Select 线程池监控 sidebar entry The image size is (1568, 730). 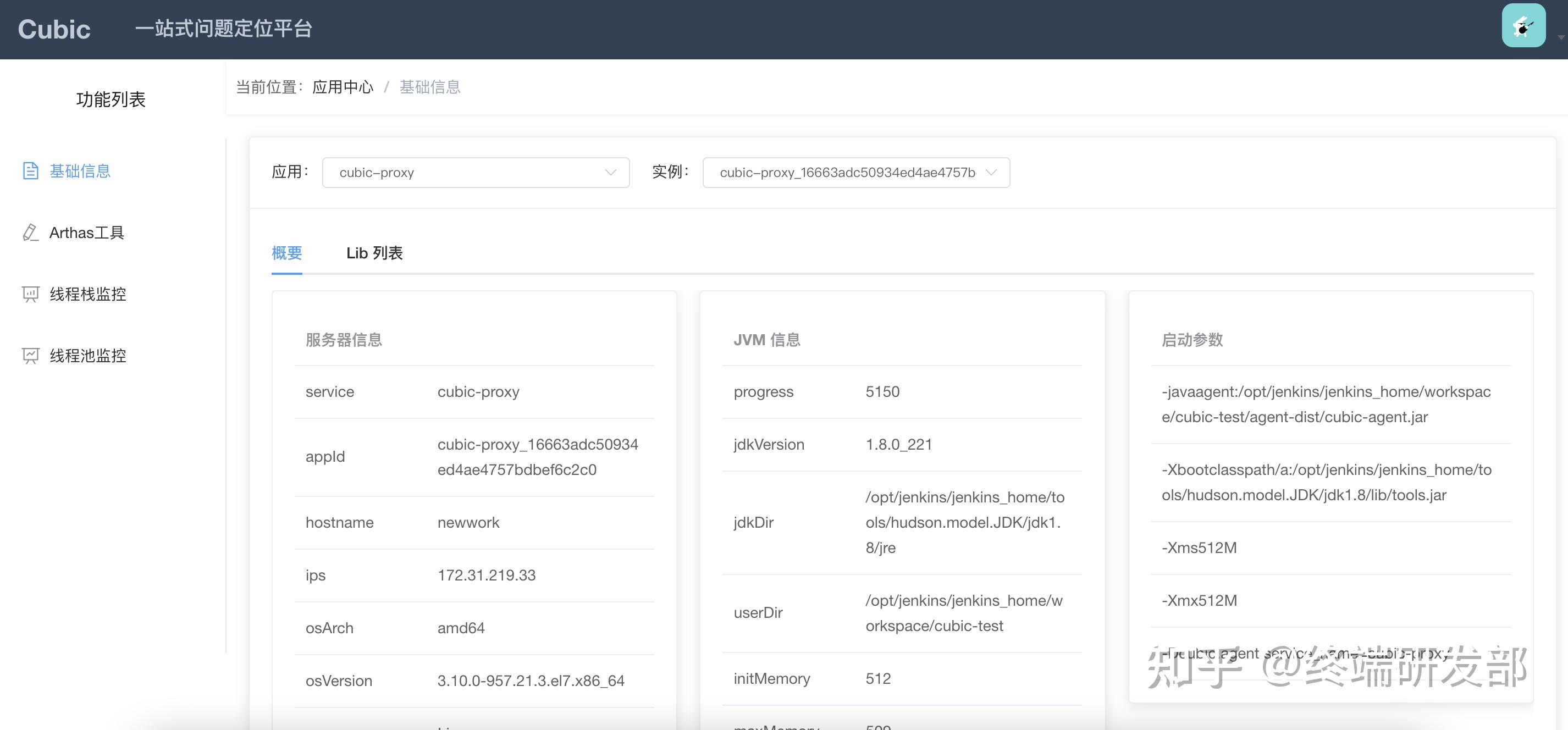(x=87, y=356)
